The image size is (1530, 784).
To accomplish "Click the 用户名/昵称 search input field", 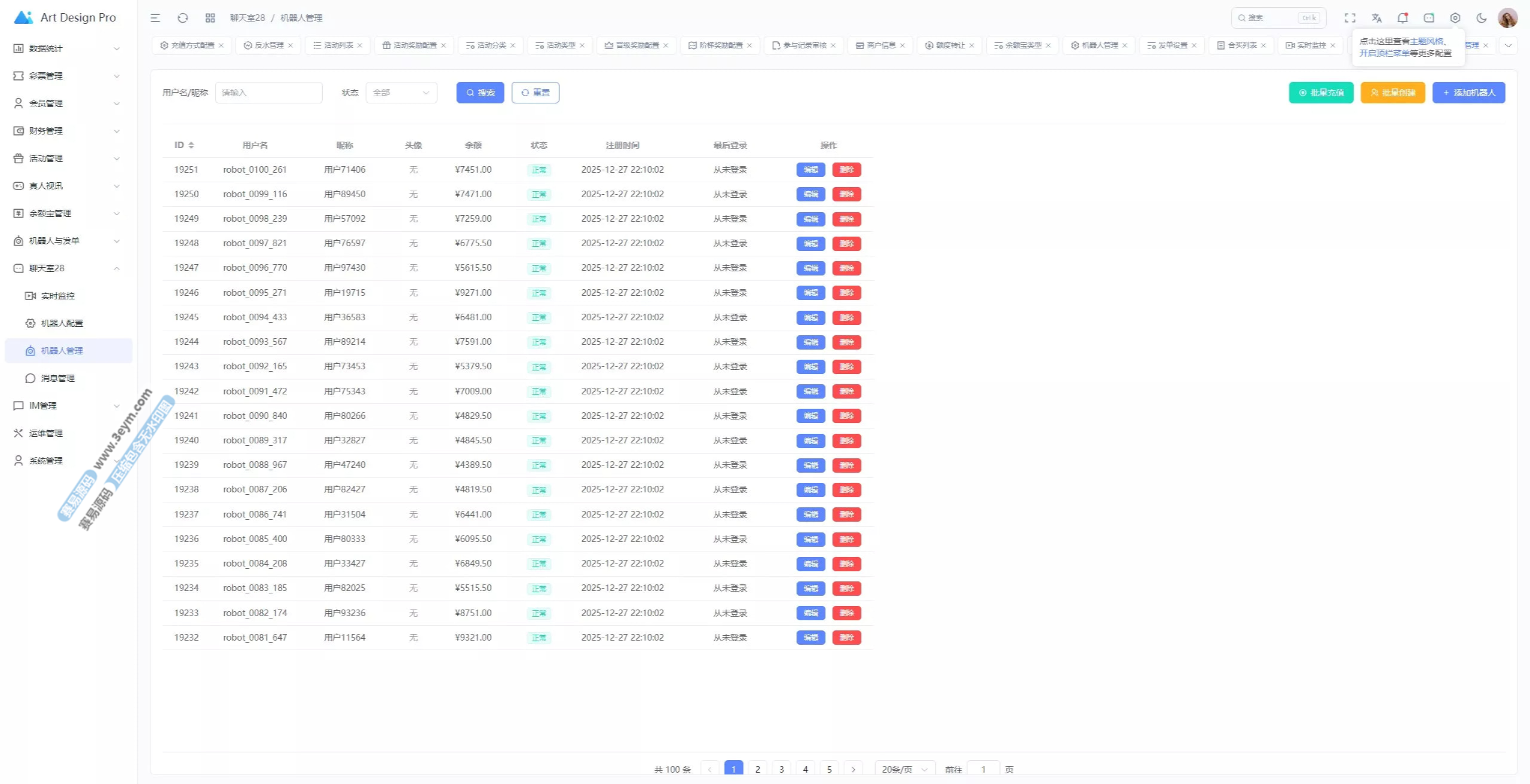I will click(269, 93).
